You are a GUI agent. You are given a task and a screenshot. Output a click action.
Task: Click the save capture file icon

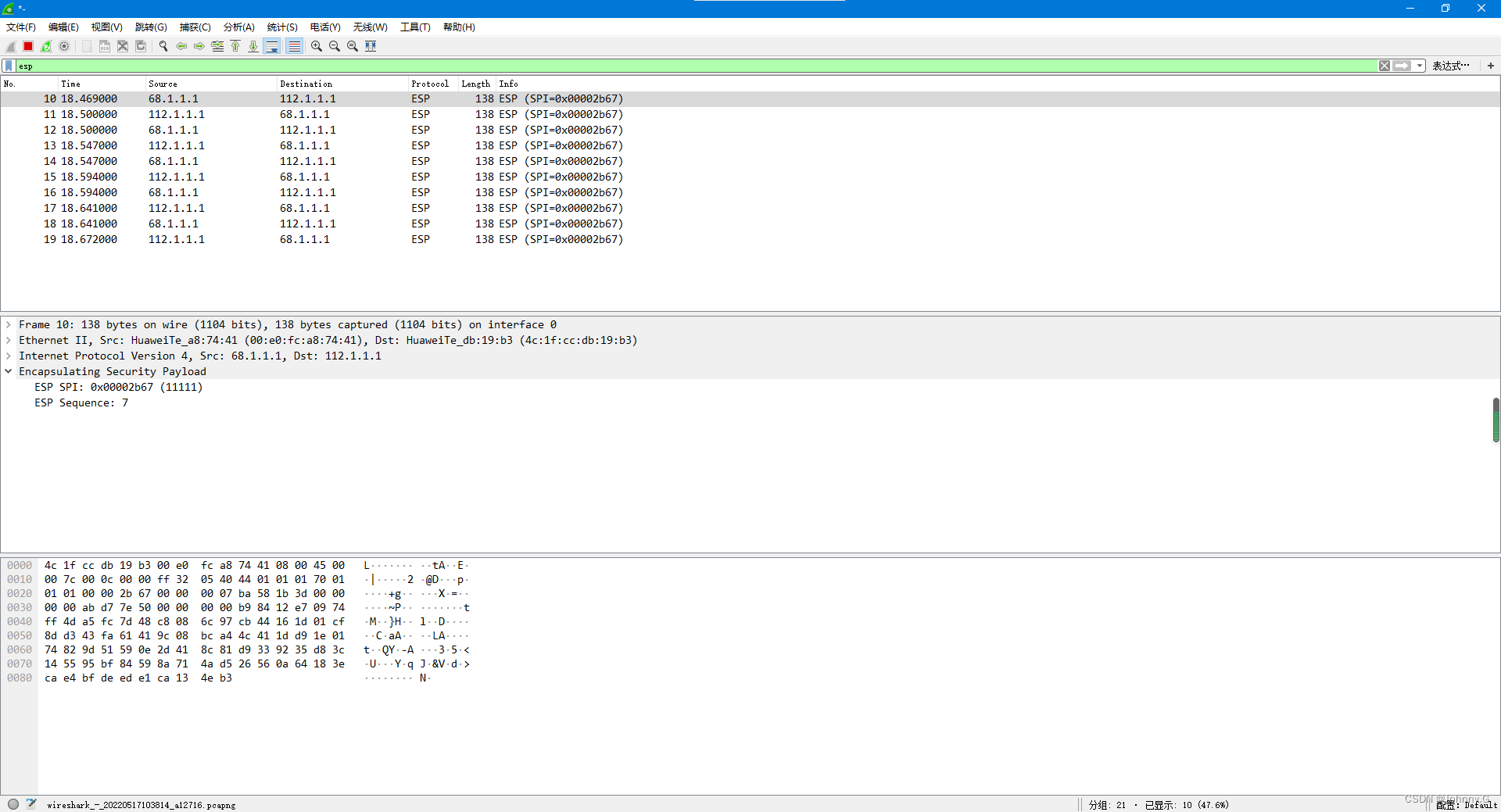[x=105, y=46]
